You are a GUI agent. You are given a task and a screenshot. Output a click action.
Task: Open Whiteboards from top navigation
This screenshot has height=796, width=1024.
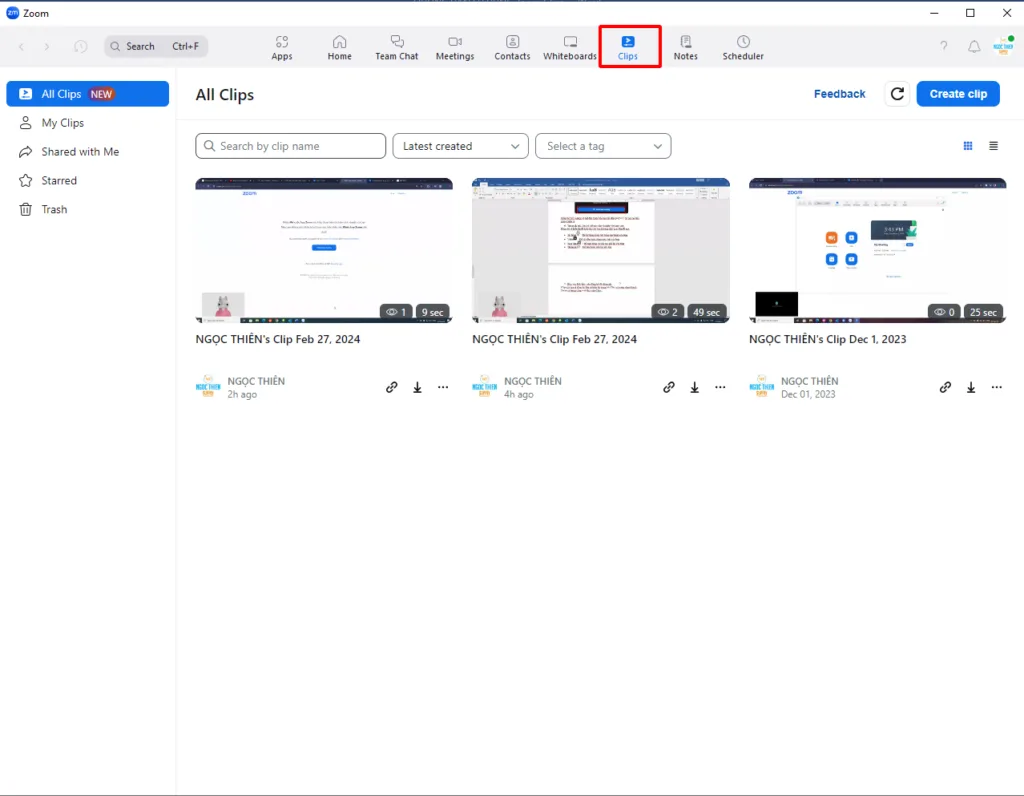(x=570, y=47)
